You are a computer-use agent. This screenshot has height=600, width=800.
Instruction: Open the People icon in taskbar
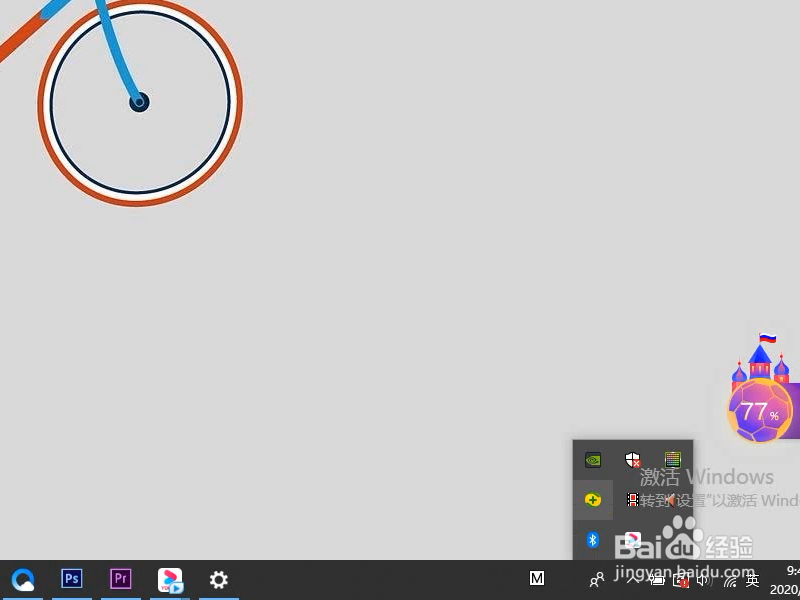tap(596, 580)
